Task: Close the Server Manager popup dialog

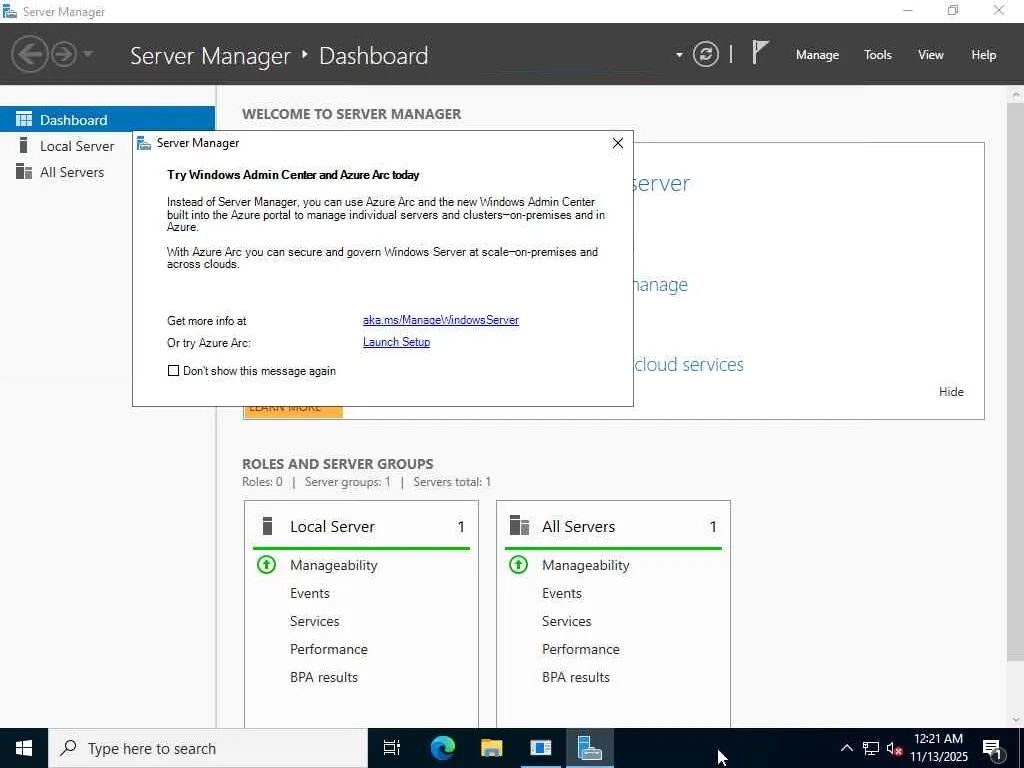Action: coord(618,143)
